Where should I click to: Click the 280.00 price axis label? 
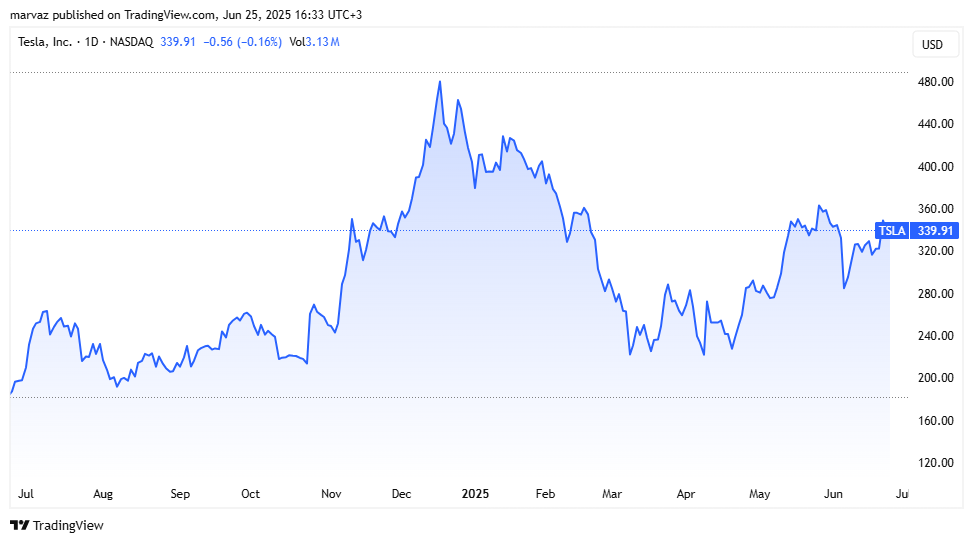coord(936,294)
